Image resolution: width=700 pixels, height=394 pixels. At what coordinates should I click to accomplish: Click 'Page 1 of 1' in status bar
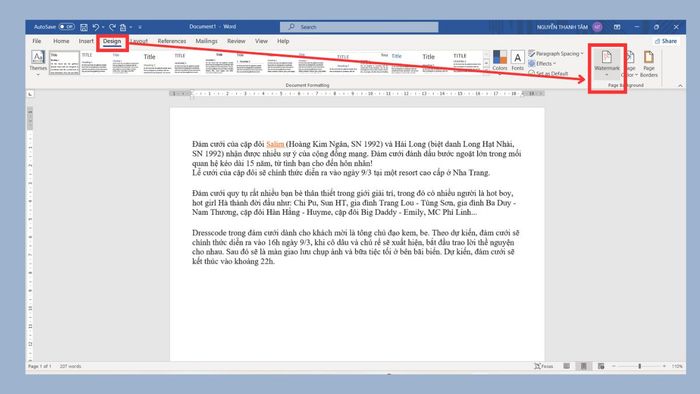click(40, 366)
